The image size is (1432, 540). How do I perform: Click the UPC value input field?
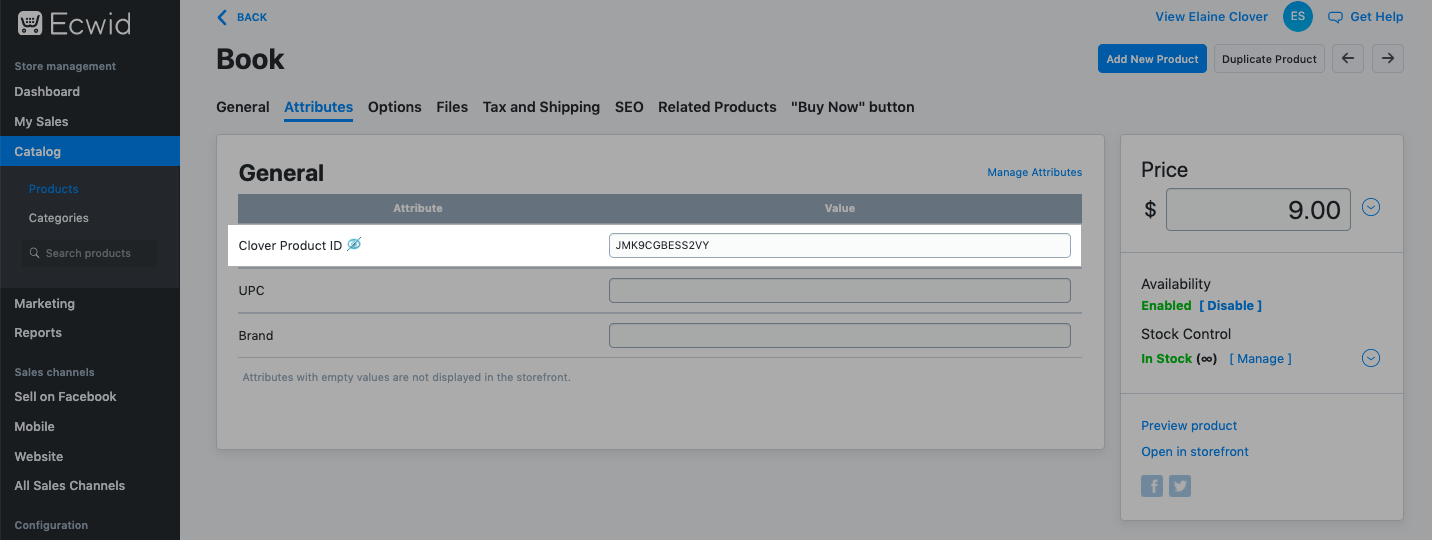coord(839,291)
